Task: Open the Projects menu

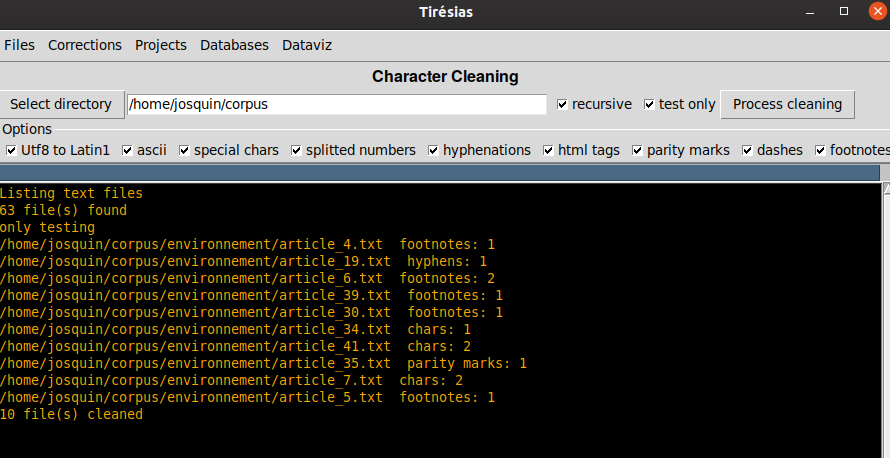Action: click(x=161, y=45)
